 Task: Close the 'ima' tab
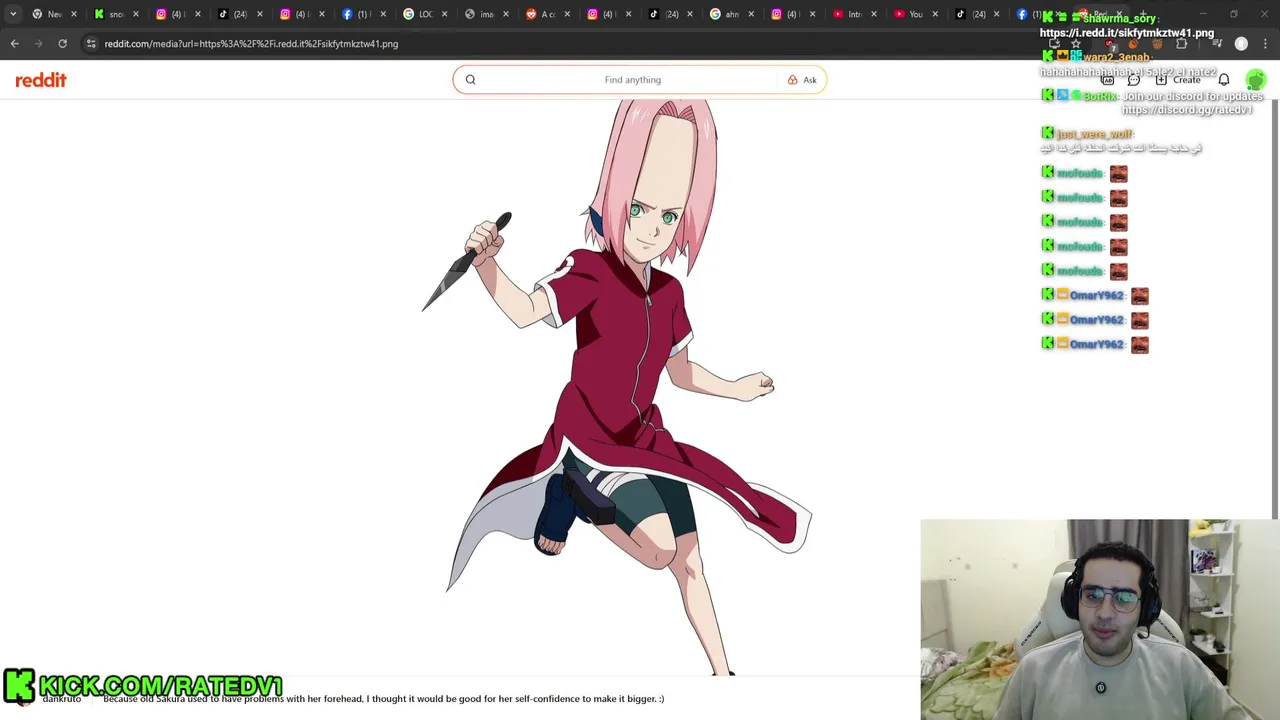[x=505, y=14]
